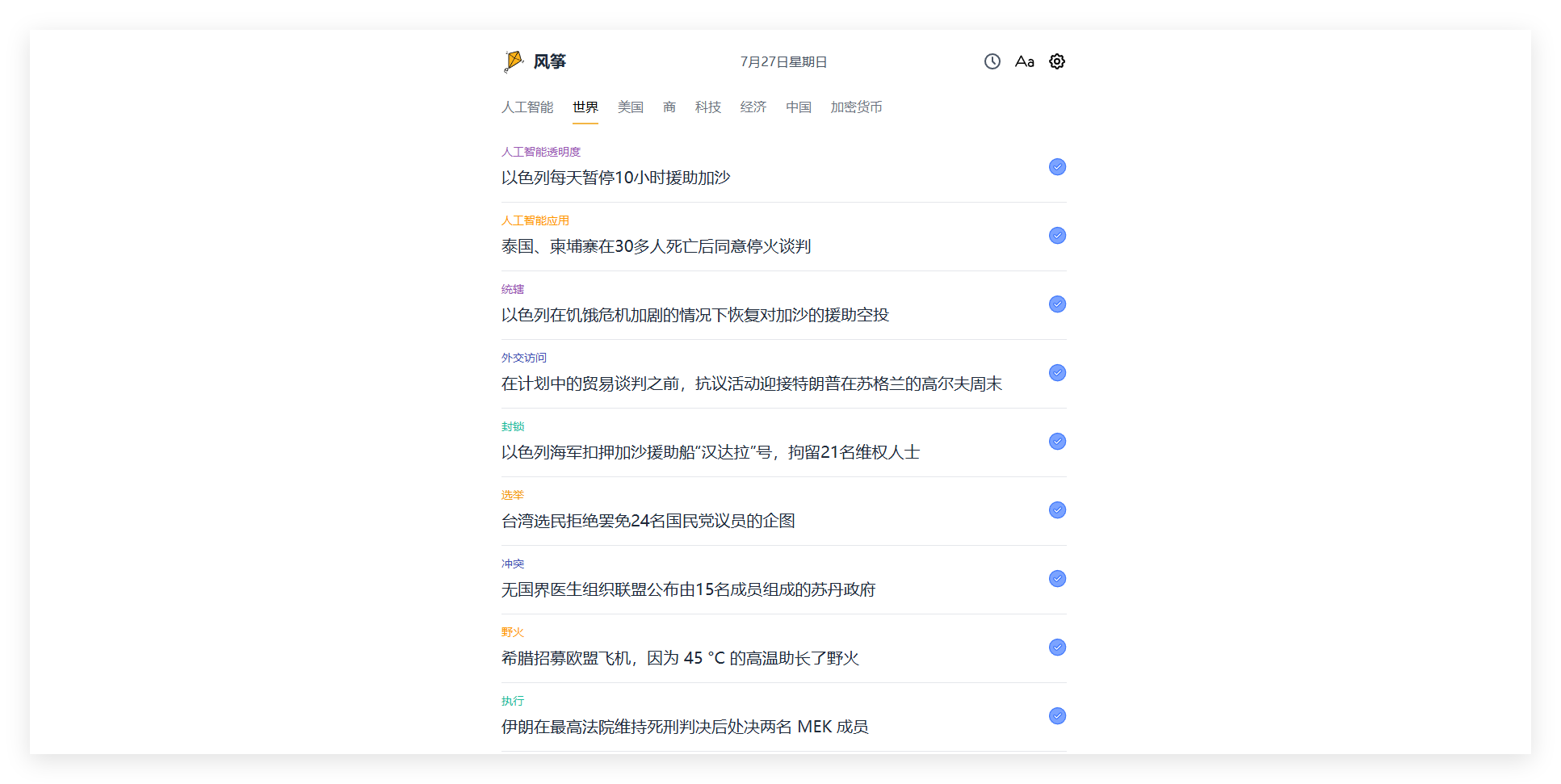Toggle read checkmark for 伊朗处决 MEK story
Screen dimensions: 1561x784
[x=1057, y=716]
